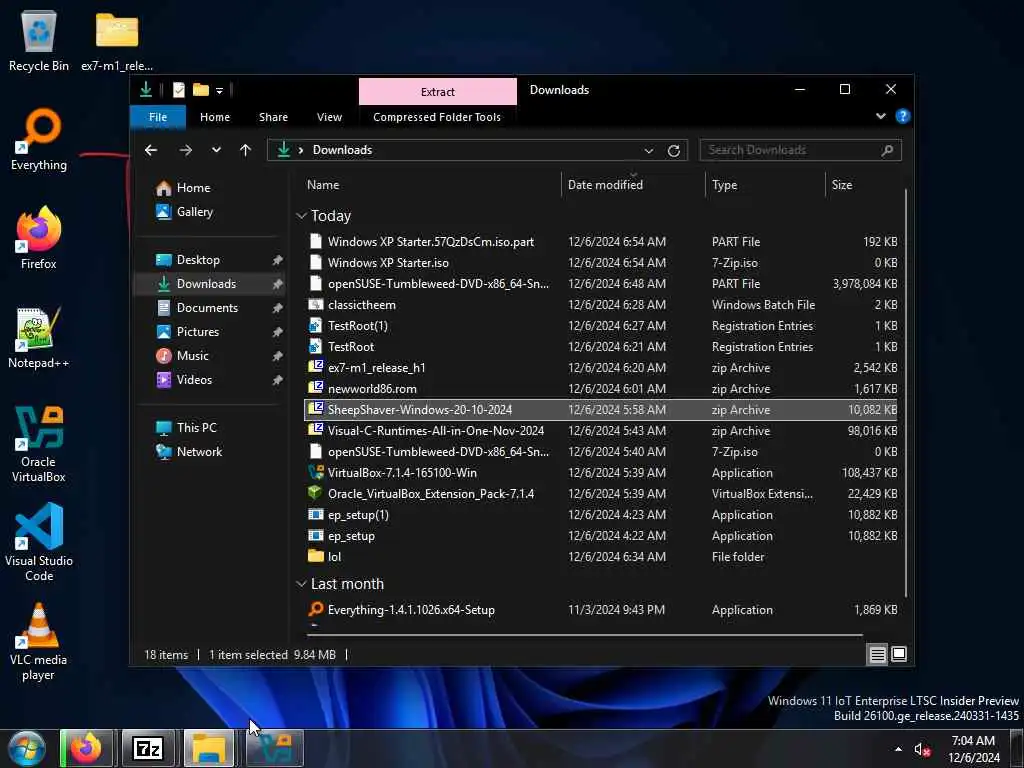The width and height of the screenshot is (1024, 768).
Task: Open Visual Studio Code desktop shortcut
Action: 39,542
